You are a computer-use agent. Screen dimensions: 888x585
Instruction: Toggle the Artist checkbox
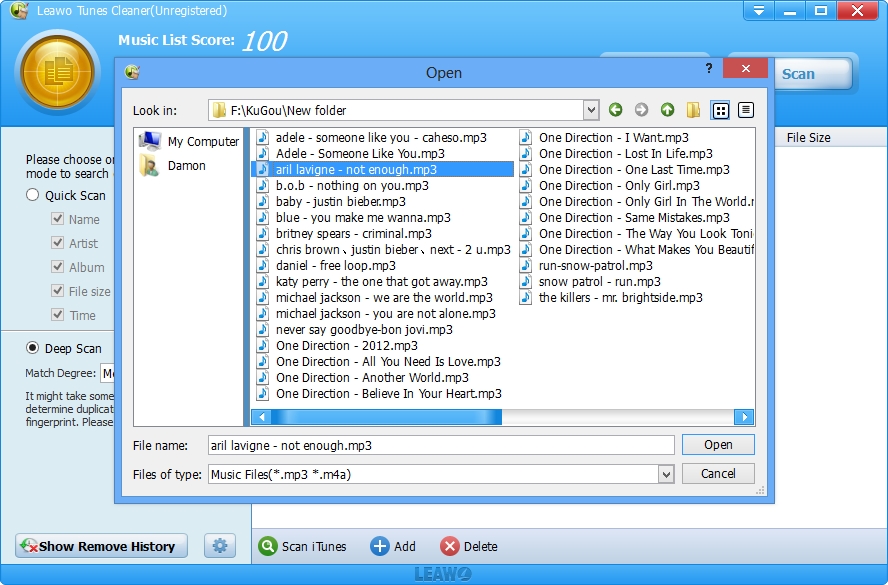coord(58,243)
